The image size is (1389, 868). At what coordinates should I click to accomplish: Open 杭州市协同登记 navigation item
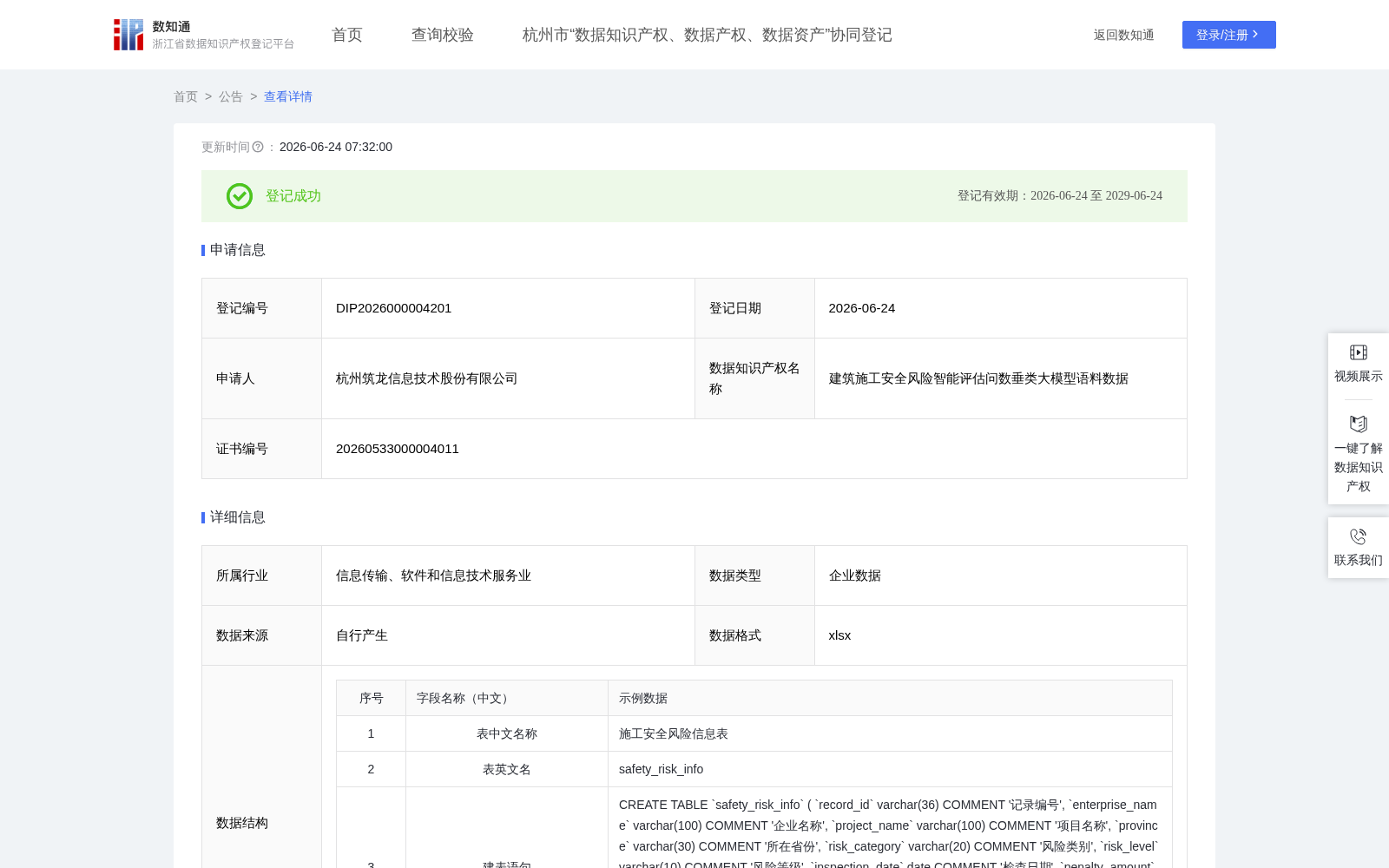tap(708, 35)
